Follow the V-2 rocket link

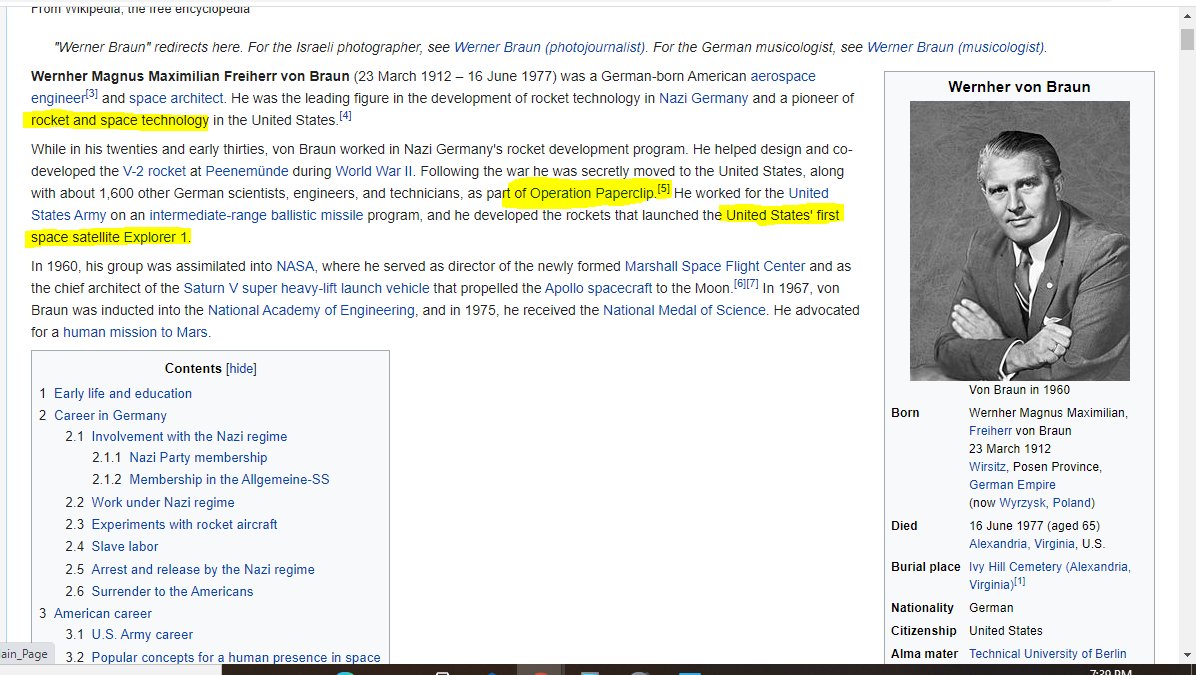(154, 172)
